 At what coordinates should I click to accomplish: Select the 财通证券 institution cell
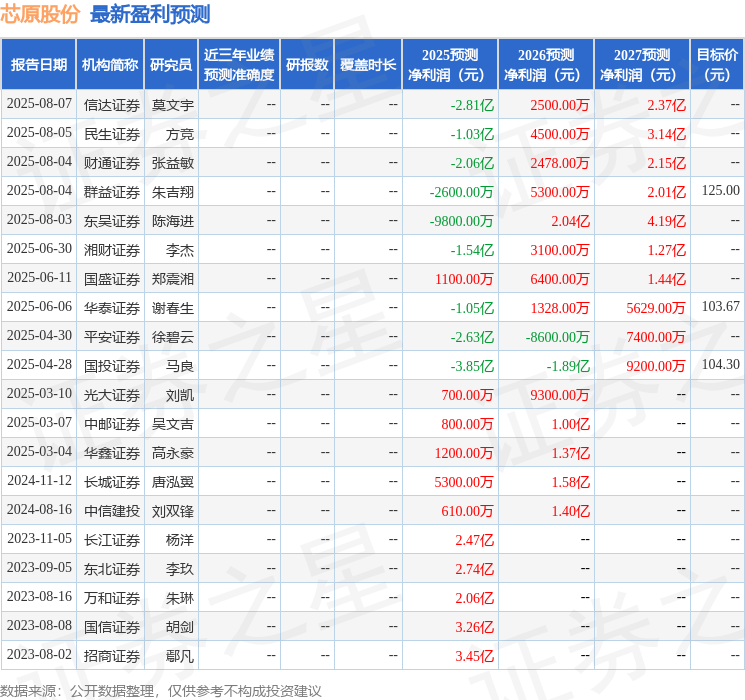point(112,163)
